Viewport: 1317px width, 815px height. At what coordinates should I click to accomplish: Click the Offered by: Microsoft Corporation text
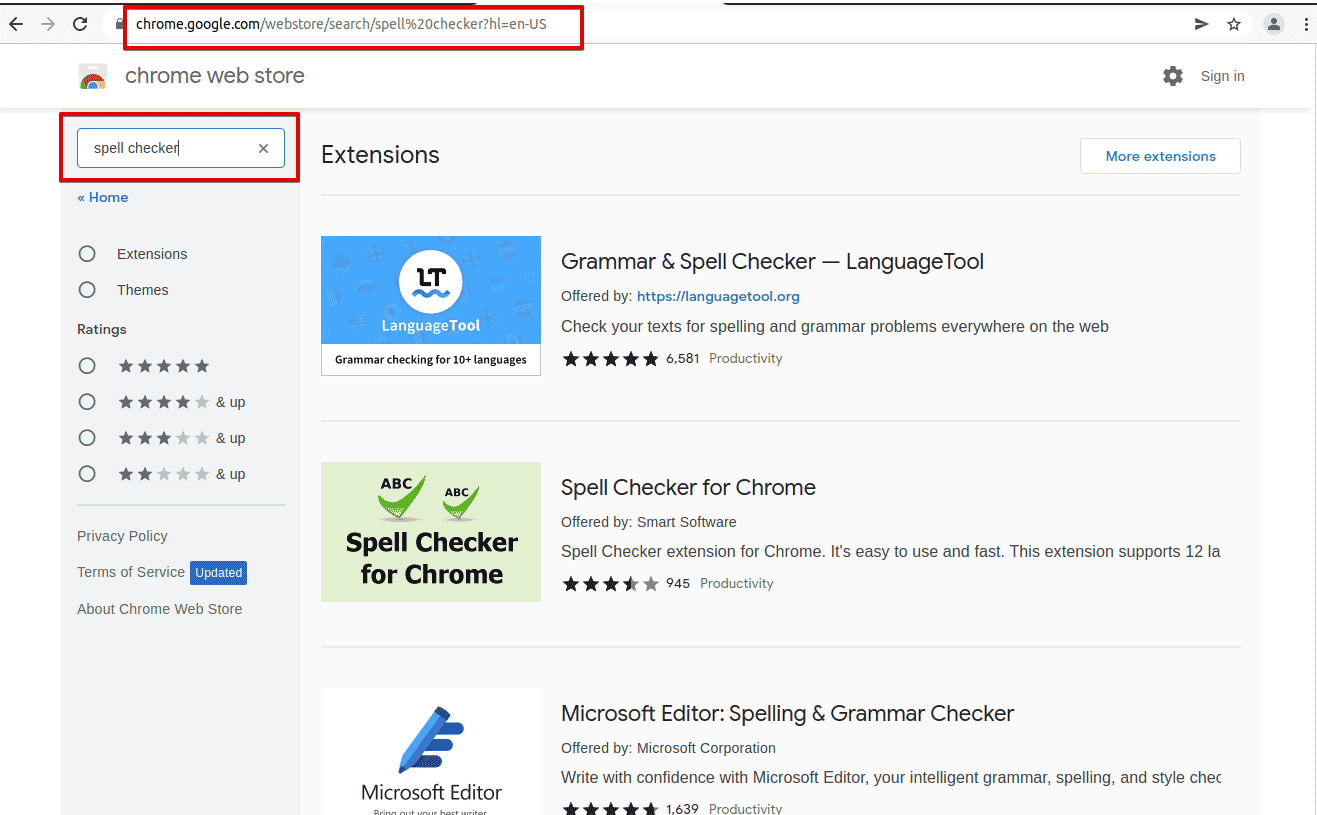(x=668, y=748)
